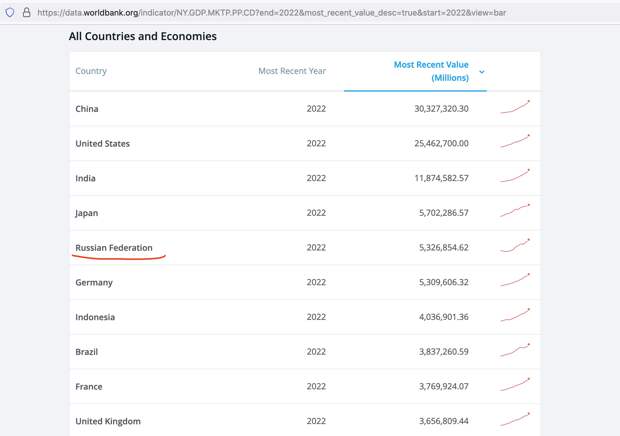The width and height of the screenshot is (620, 436).
Task: Sort table by Most Recent Year header
Action: [x=292, y=71]
